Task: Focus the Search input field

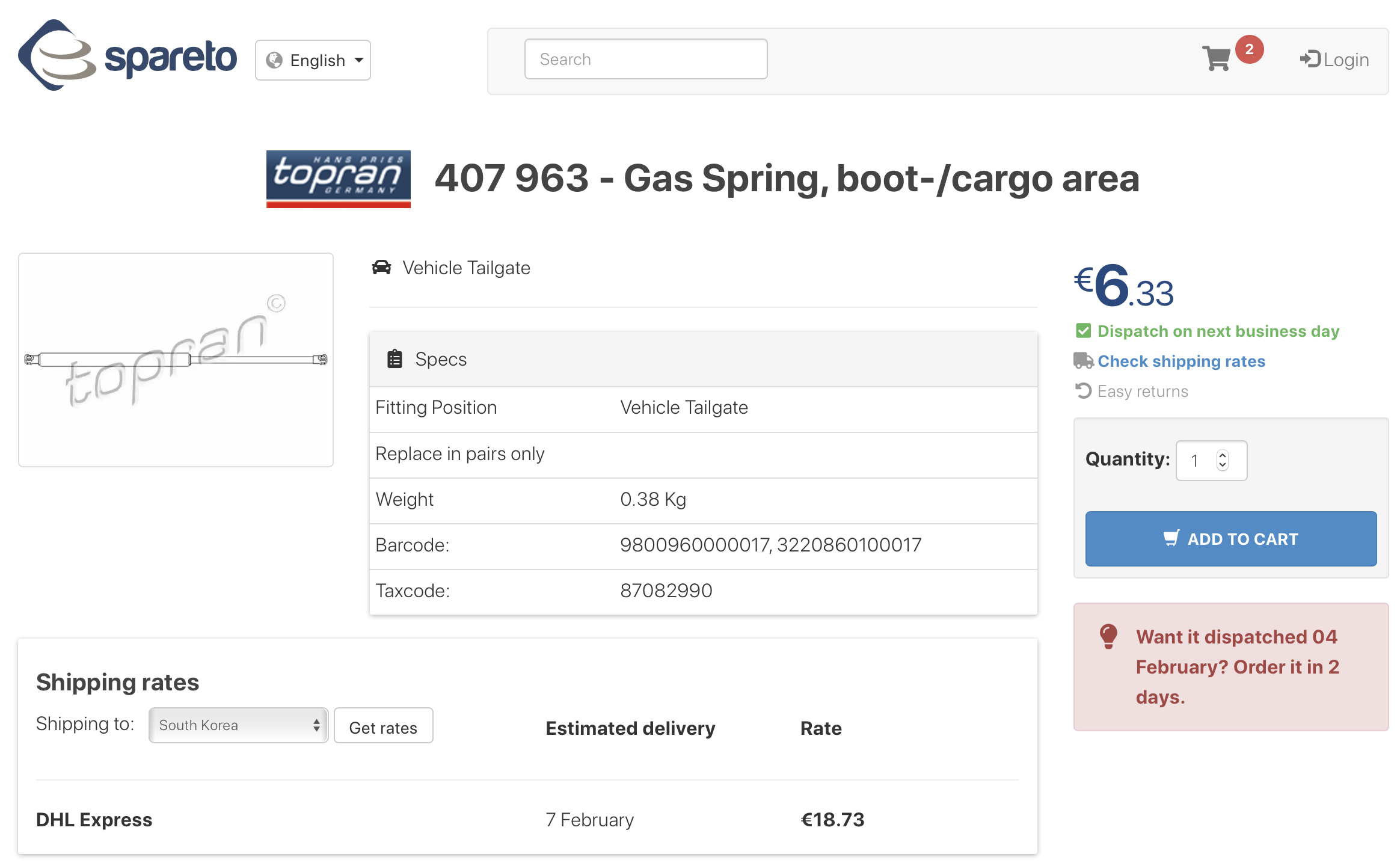Action: [645, 59]
